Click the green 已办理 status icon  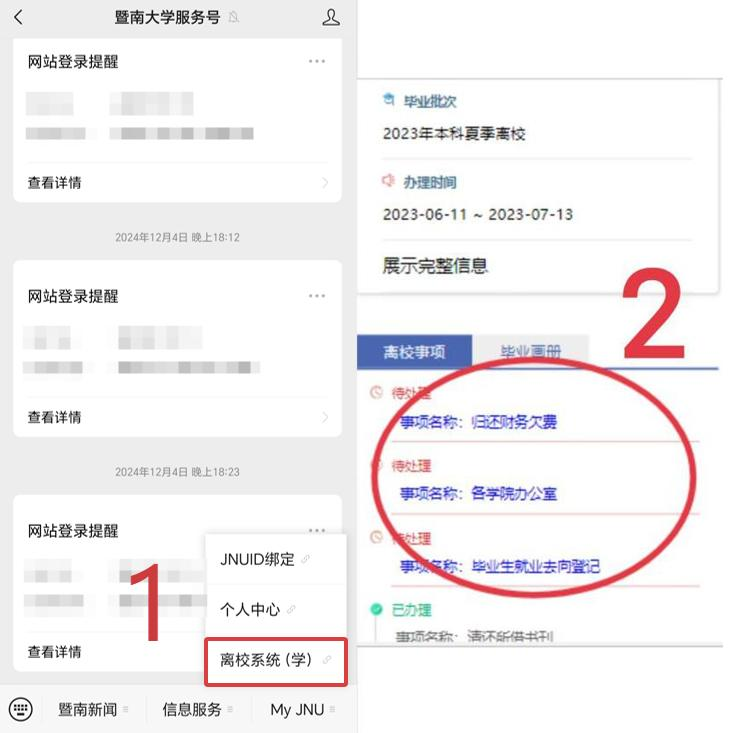coord(376,609)
